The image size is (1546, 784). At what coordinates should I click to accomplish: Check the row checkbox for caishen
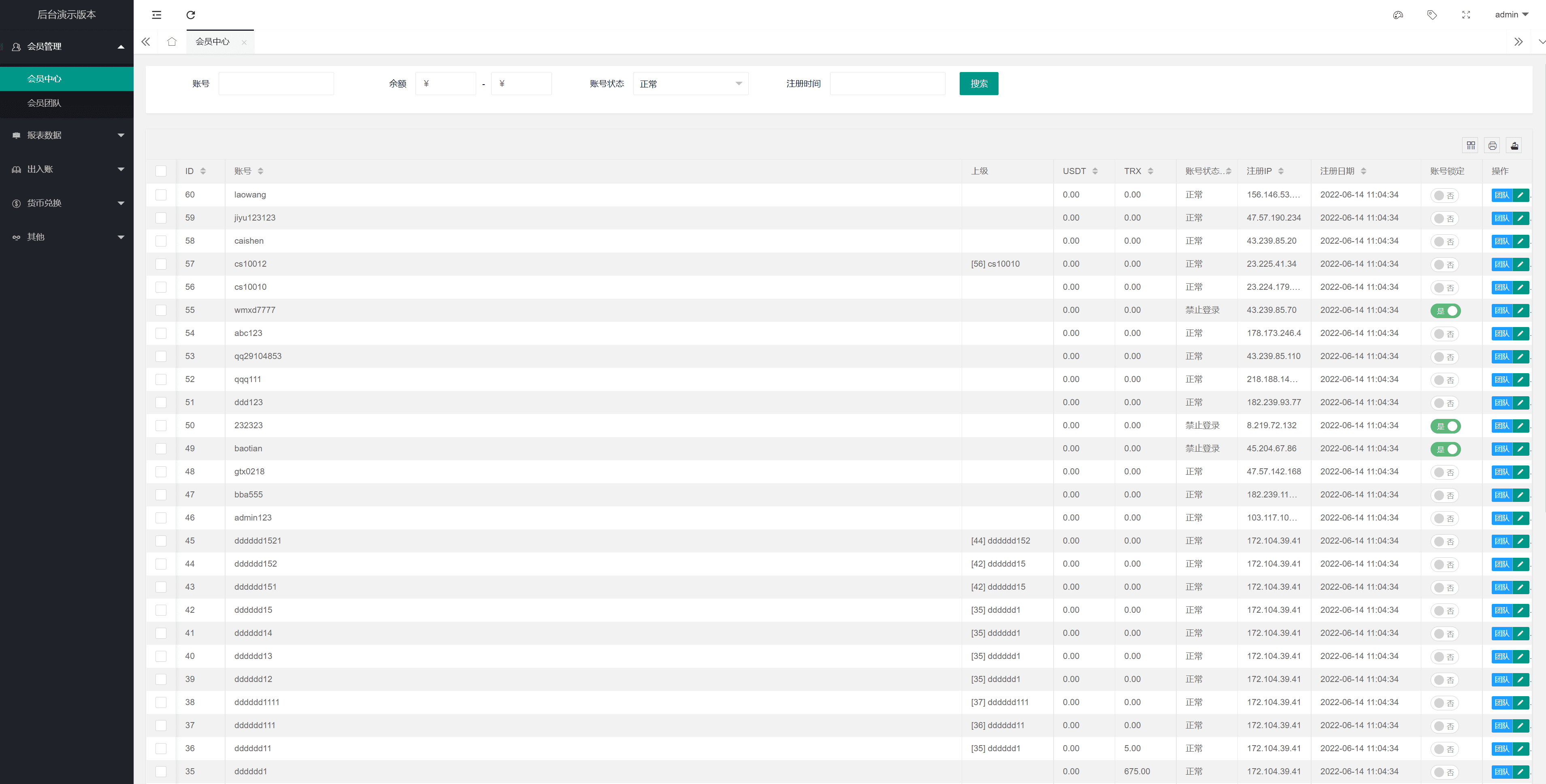161,241
